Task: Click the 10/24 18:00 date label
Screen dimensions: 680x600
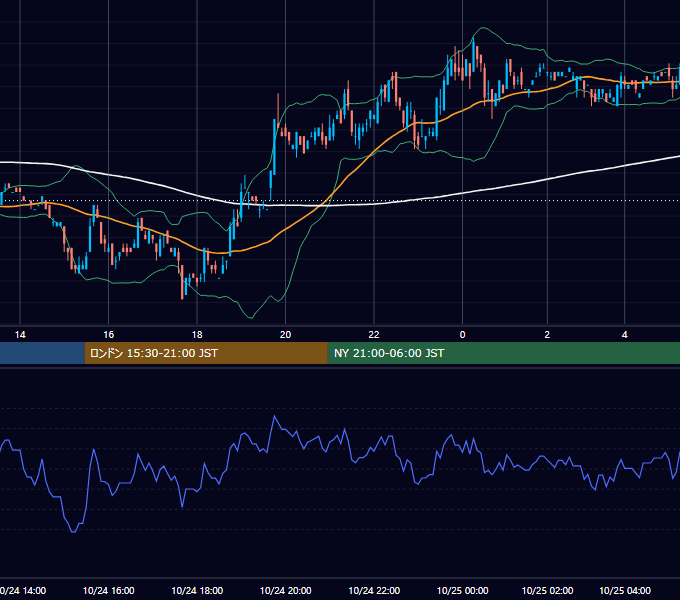Action: click(197, 590)
